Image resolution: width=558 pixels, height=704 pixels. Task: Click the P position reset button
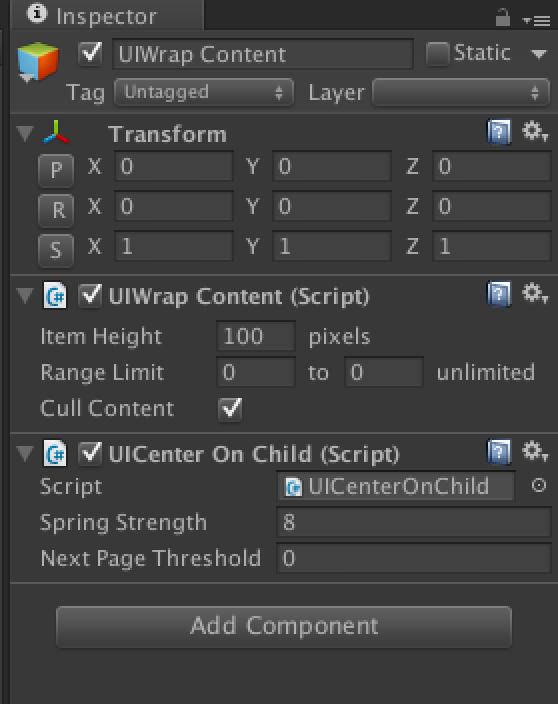[56, 170]
